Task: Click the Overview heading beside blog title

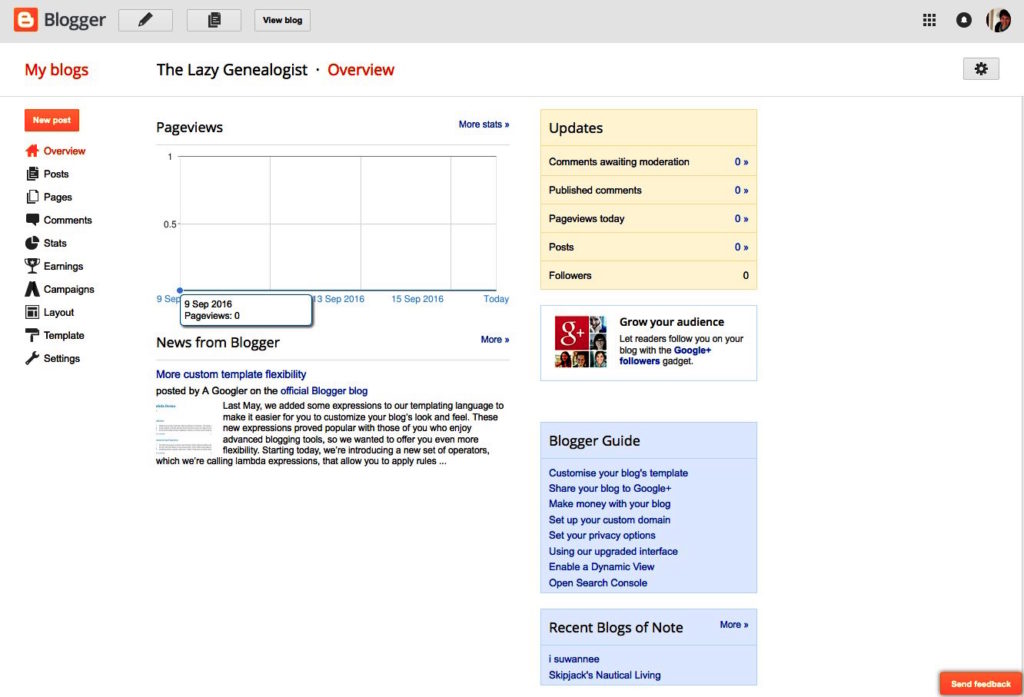Action: click(x=360, y=70)
